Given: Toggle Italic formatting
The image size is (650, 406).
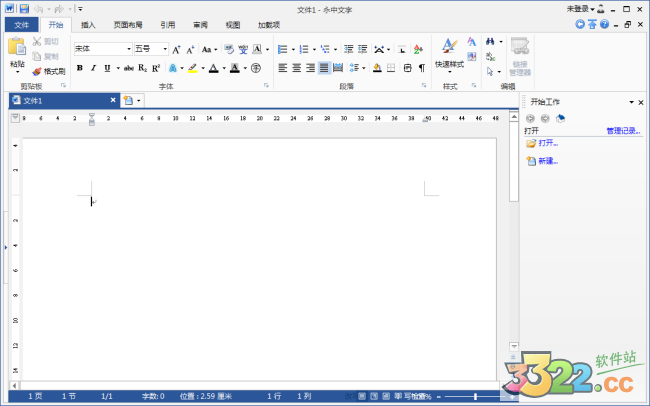Looking at the screenshot, I should 93,68.
